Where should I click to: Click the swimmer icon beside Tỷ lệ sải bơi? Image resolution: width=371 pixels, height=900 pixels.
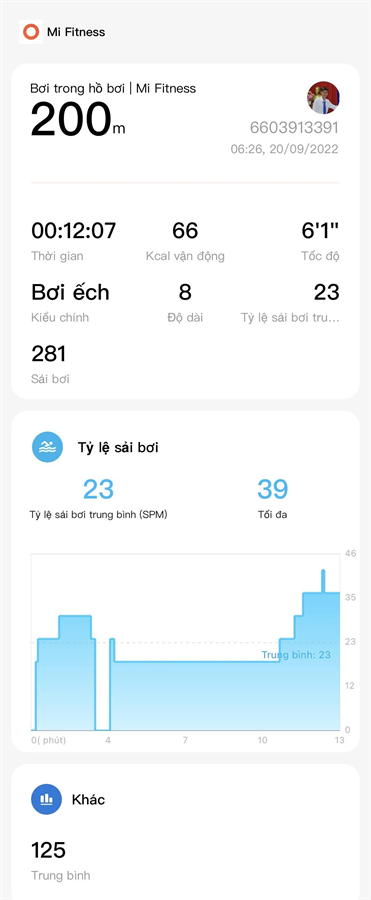(47, 448)
